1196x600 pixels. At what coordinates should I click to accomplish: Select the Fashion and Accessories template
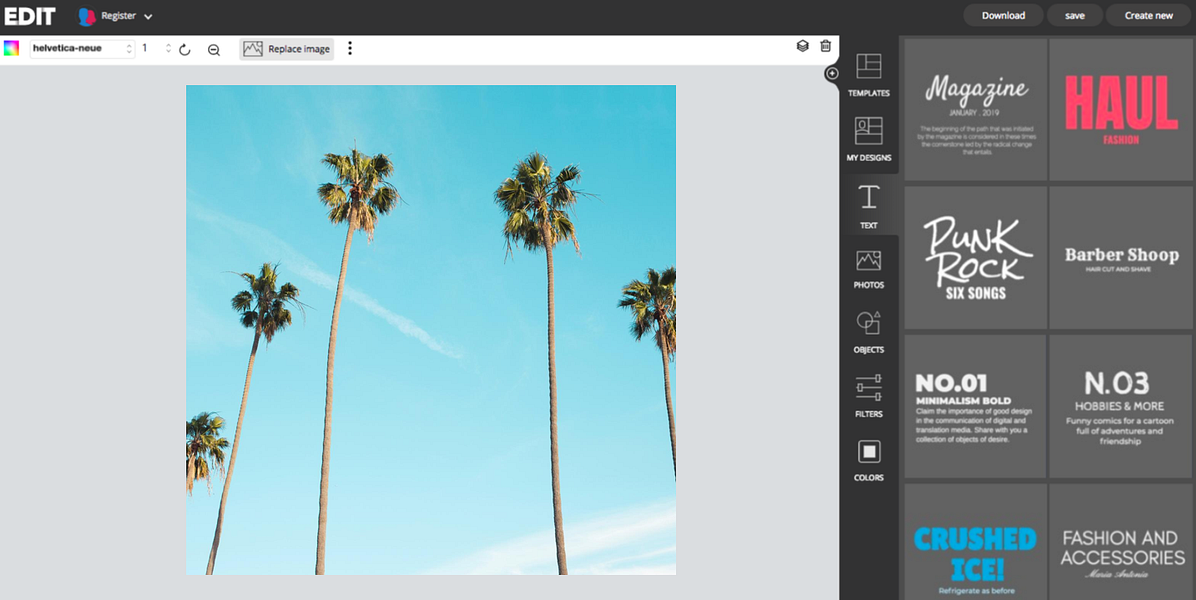1121,542
